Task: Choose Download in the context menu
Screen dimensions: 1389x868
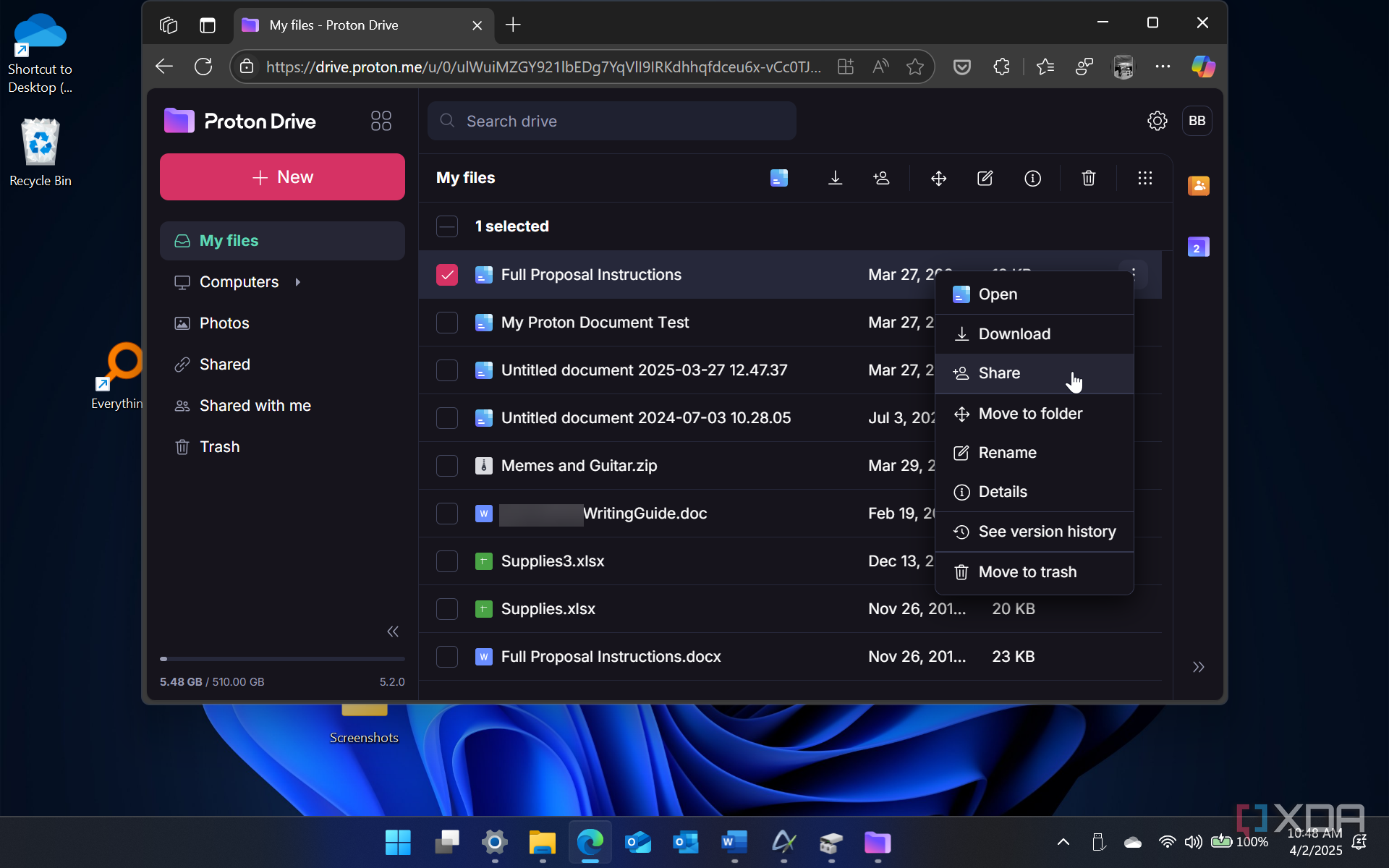Action: [1034, 334]
